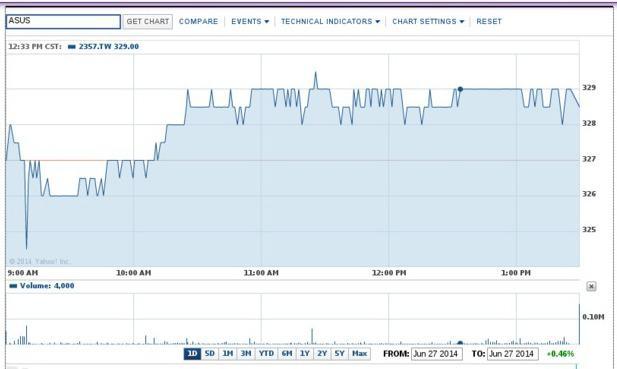Click the 326 price axis label
Viewport: 617px width, 369px height.
589,194
